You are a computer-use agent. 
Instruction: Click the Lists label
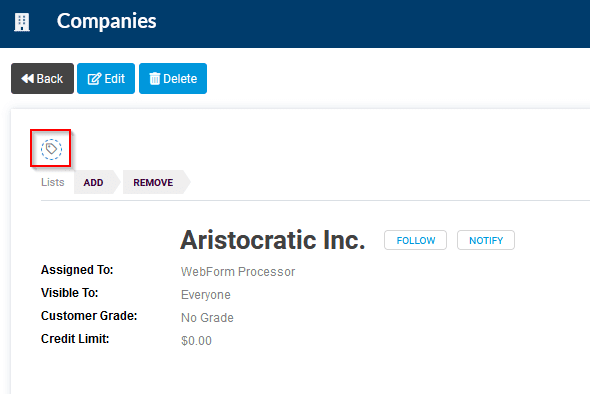pyautogui.click(x=53, y=182)
